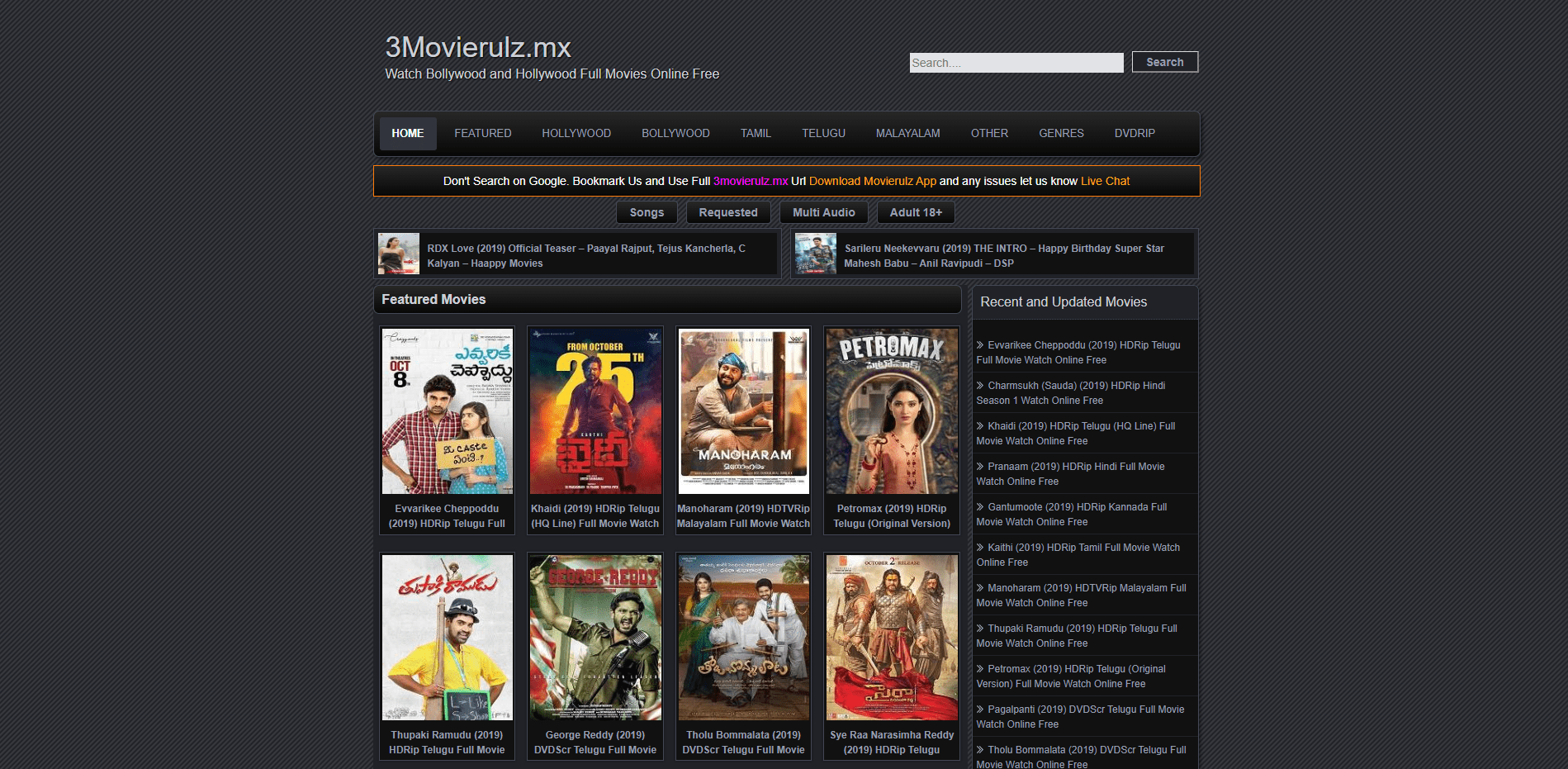
Task: Open RDX Love (2019) Official Teaser link
Action: [x=586, y=256]
